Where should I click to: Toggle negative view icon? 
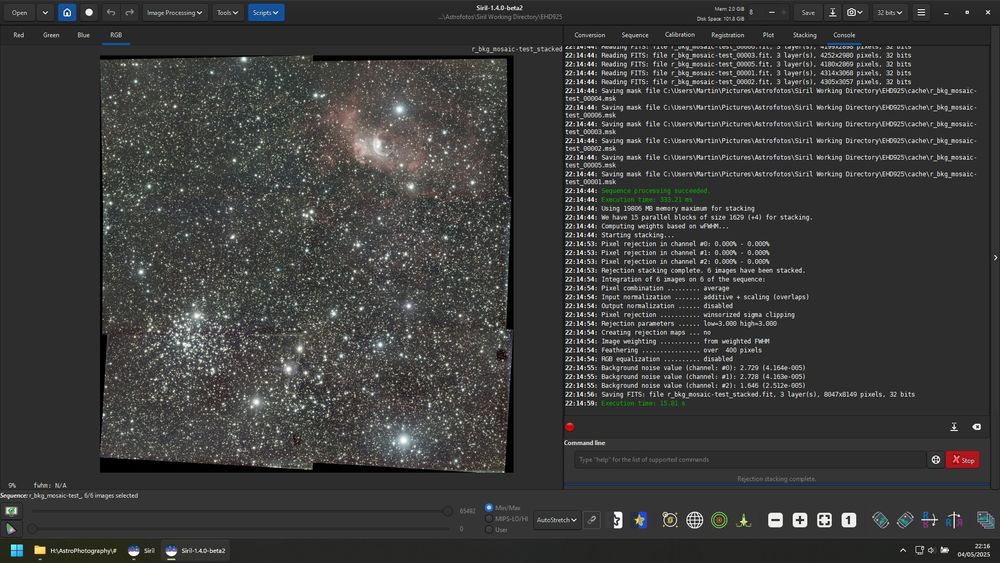coord(617,520)
